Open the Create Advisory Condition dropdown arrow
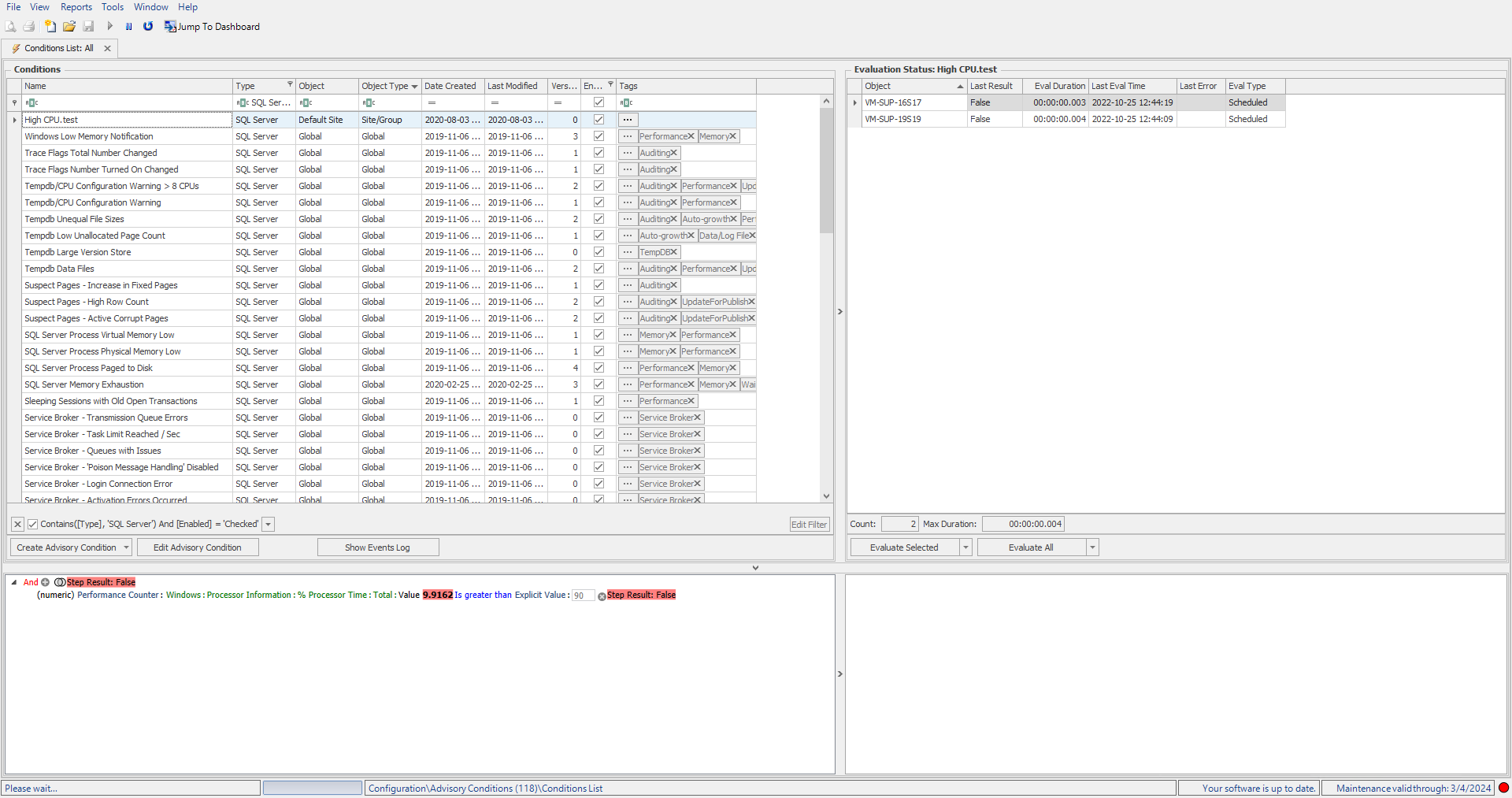The width and height of the screenshot is (1512, 798). pyautogui.click(x=126, y=547)
